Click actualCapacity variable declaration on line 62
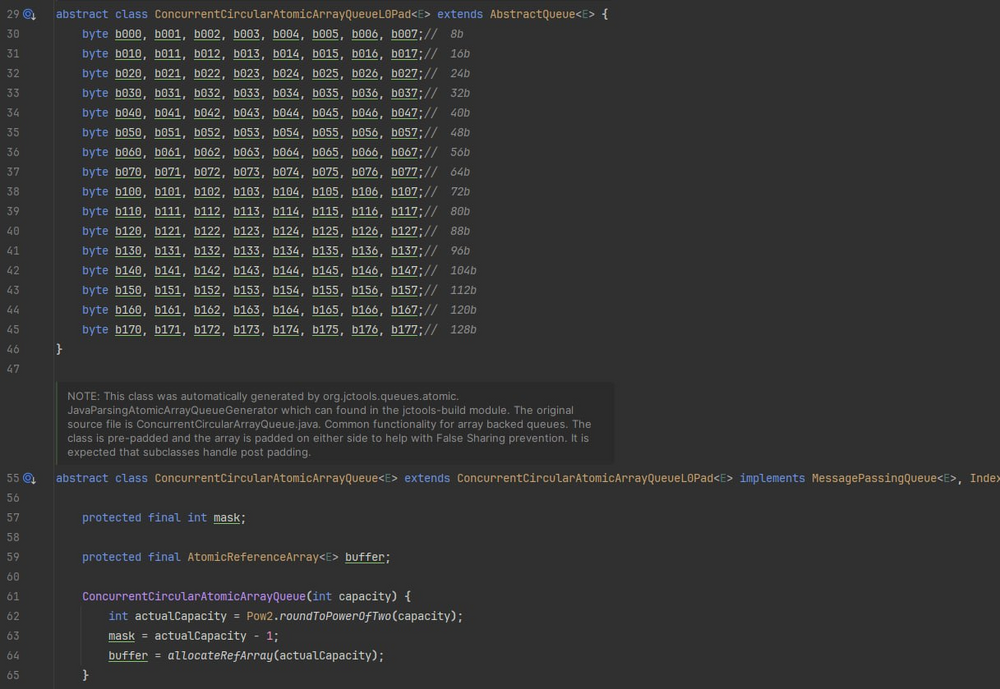Screen dimensions: 1000x689 pos(180,616)
